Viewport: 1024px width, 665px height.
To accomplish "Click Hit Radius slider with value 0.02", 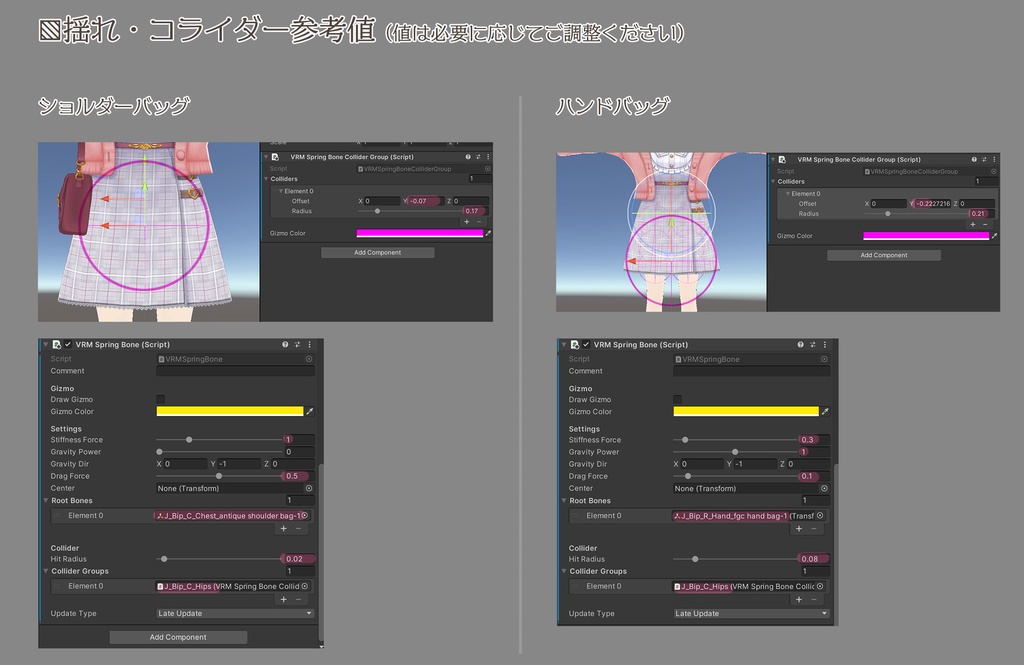I will click(x=219, y=559).
